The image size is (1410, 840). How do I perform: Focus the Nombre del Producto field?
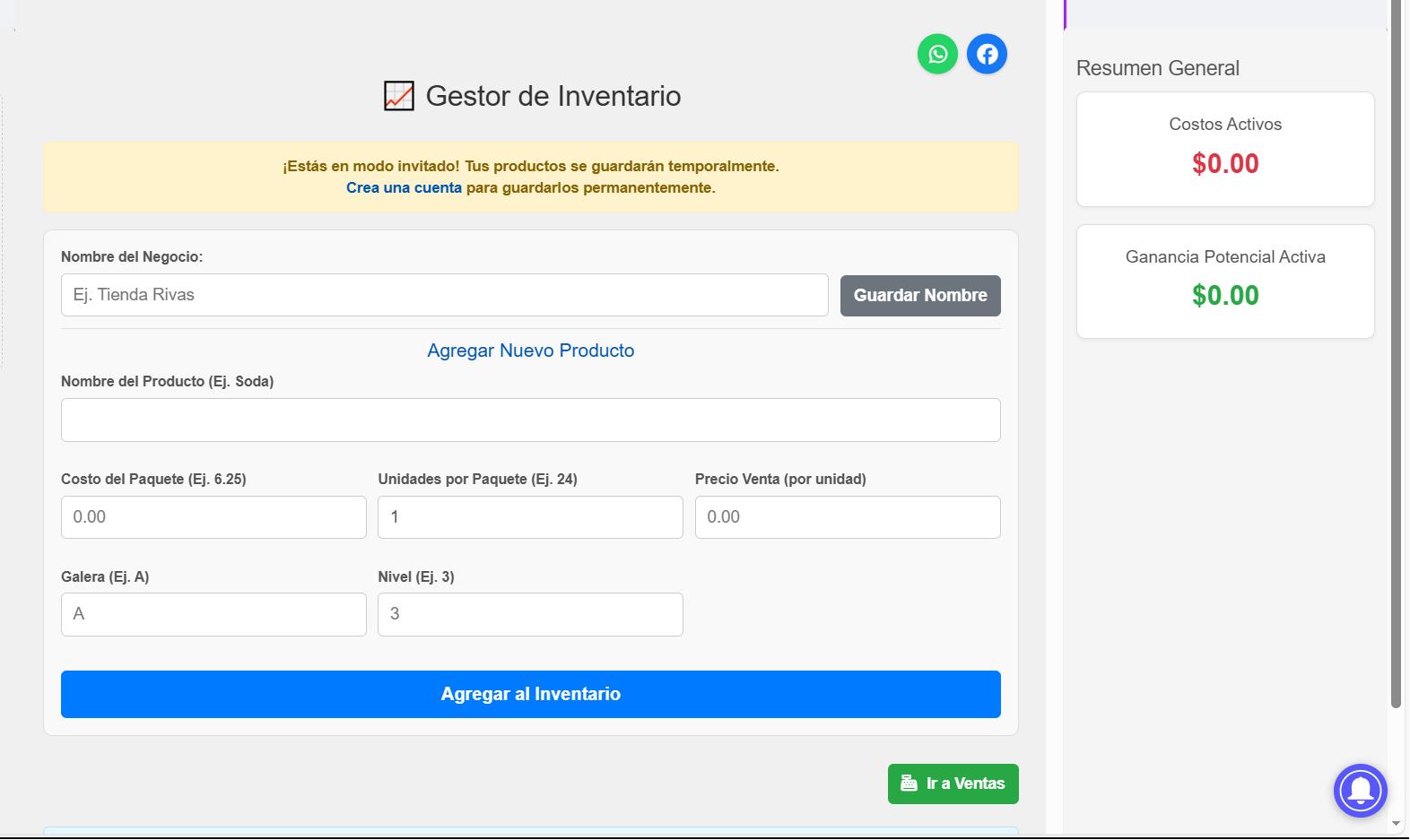[x=531, y=420]
